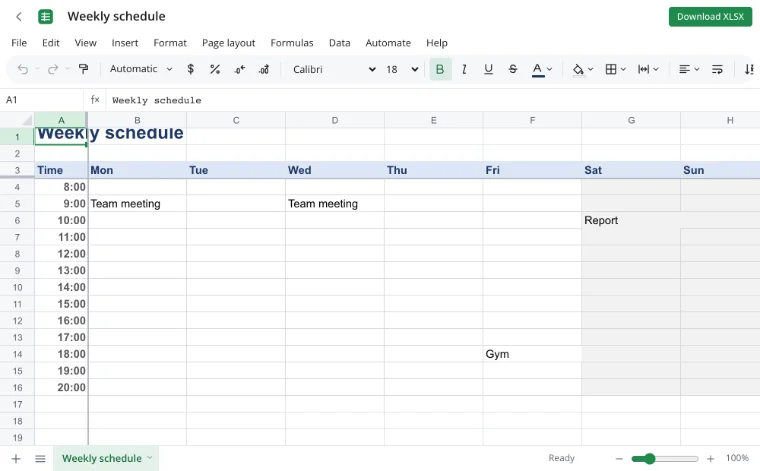The height and width of the screenshot is (471, 760).
Task: Select Monday's Team meeting cell
Action: (x=137, y=204)
